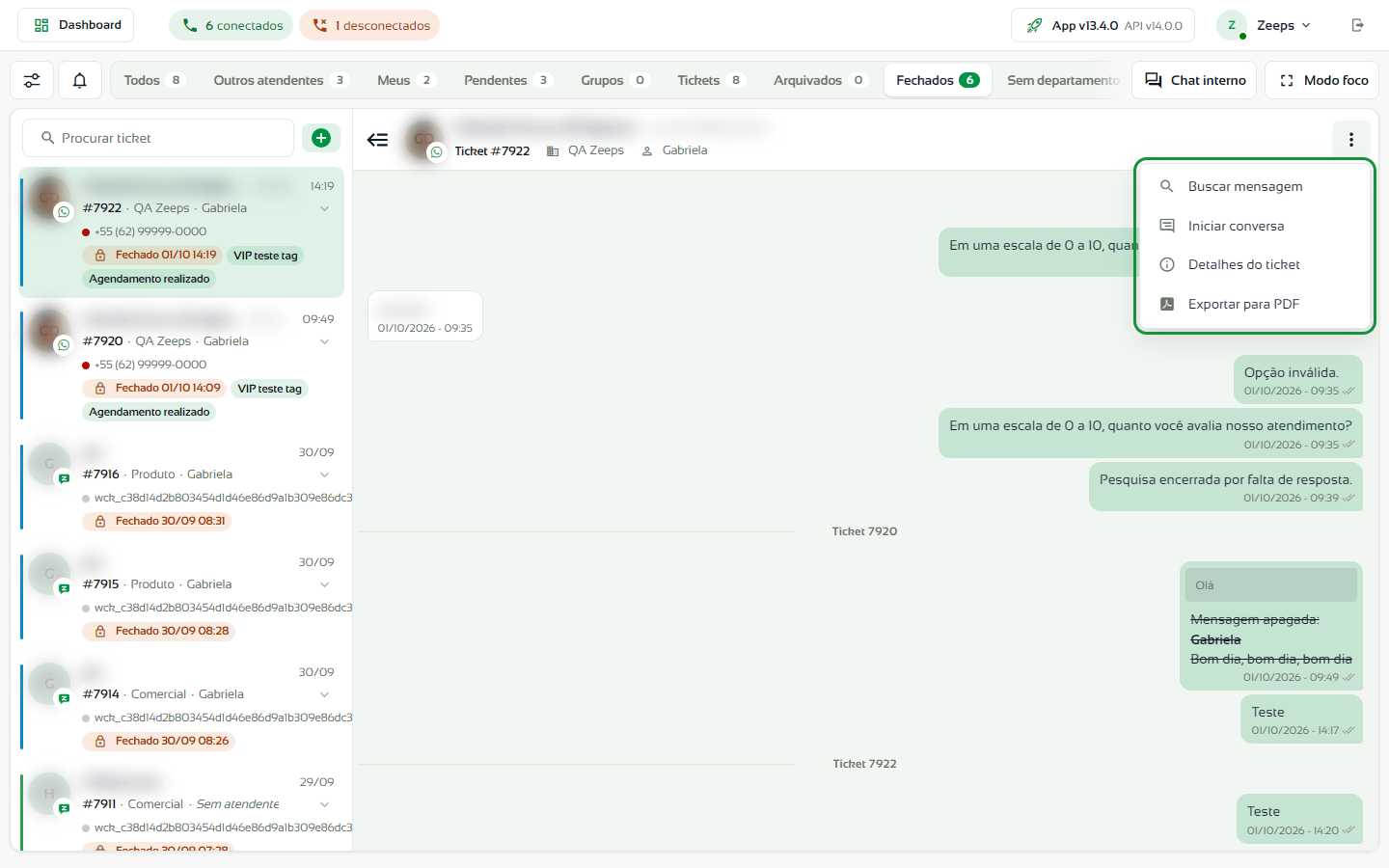Click the Gabriela attendant label in header
1389x868 pixels.
675,150
